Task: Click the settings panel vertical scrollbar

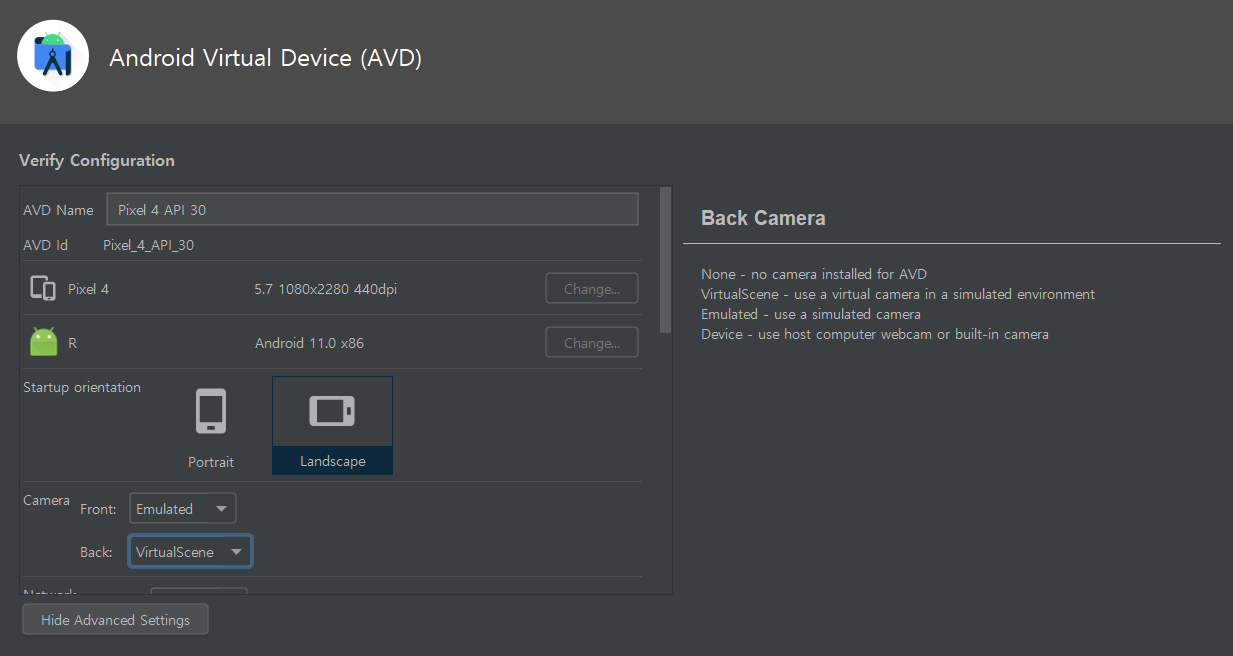Action: 666,260
